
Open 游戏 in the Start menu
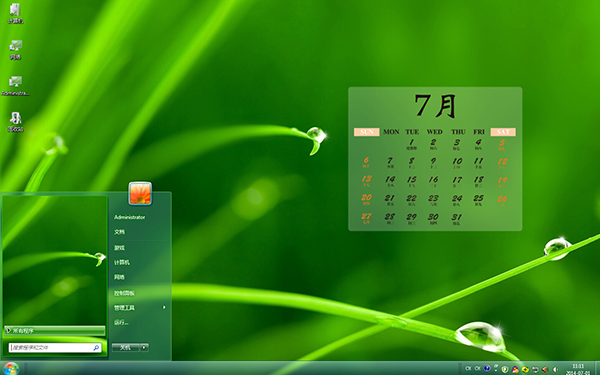click(119, 248)
